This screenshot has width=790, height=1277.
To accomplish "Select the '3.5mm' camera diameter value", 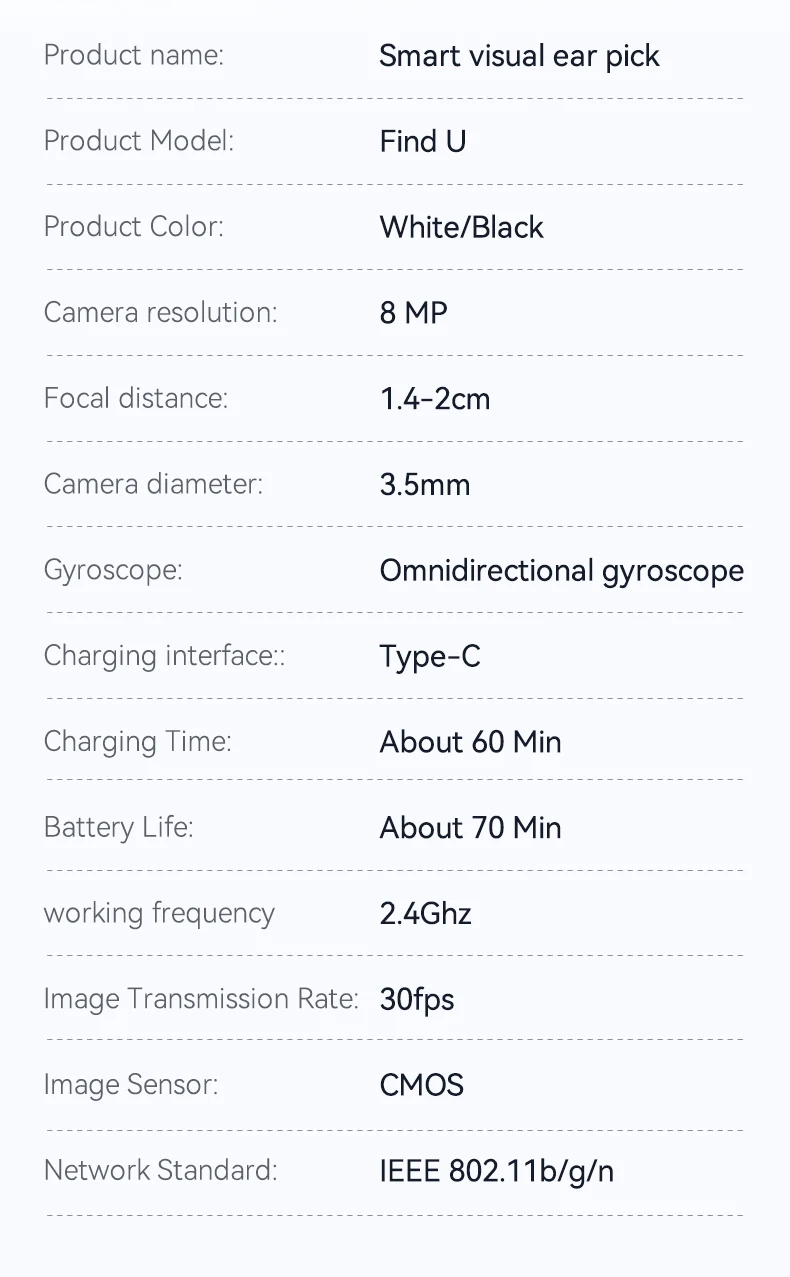I will pyautogui.click(x=424, y=485).
